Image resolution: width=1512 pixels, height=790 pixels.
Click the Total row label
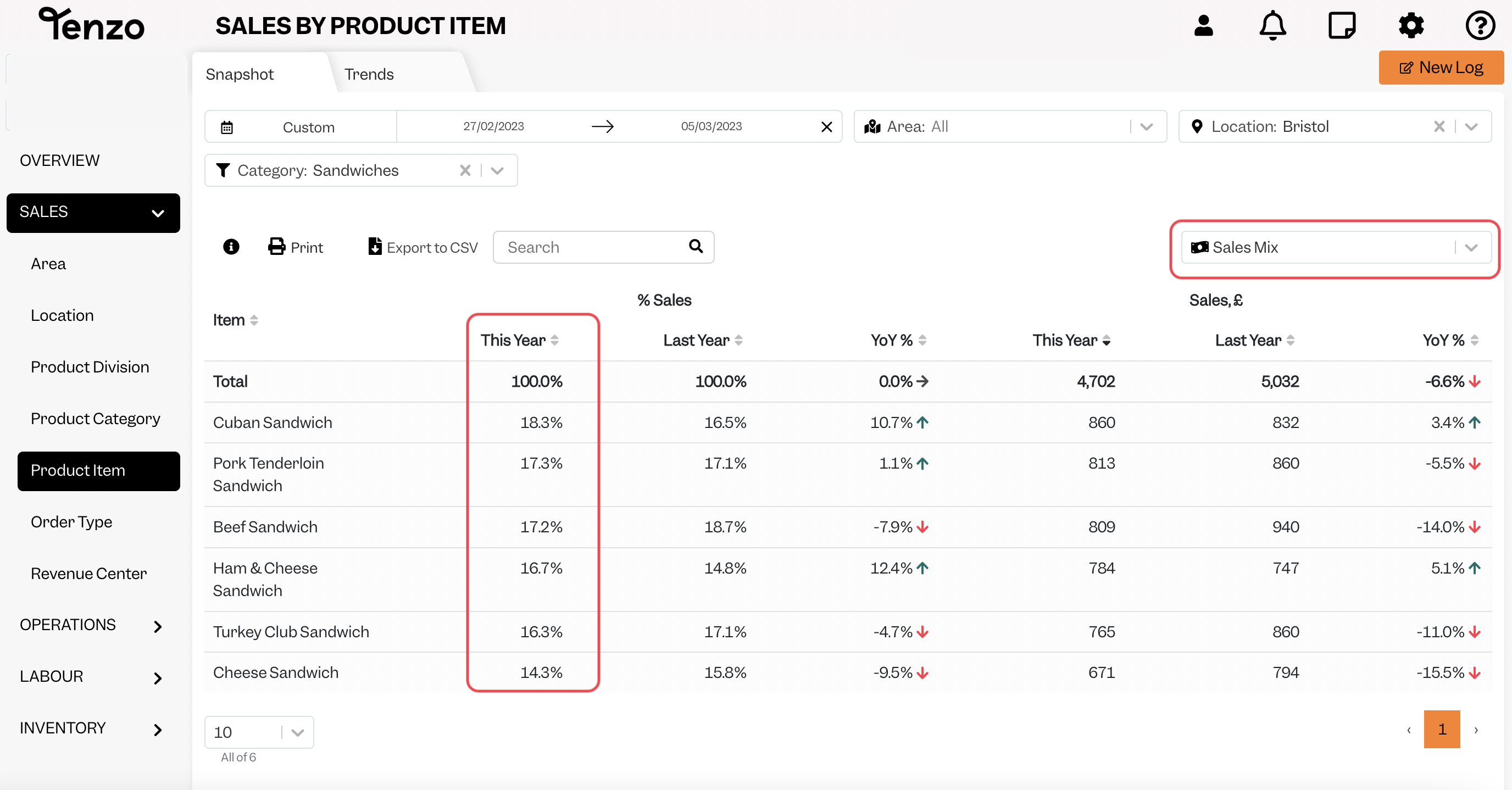[230, 382]
